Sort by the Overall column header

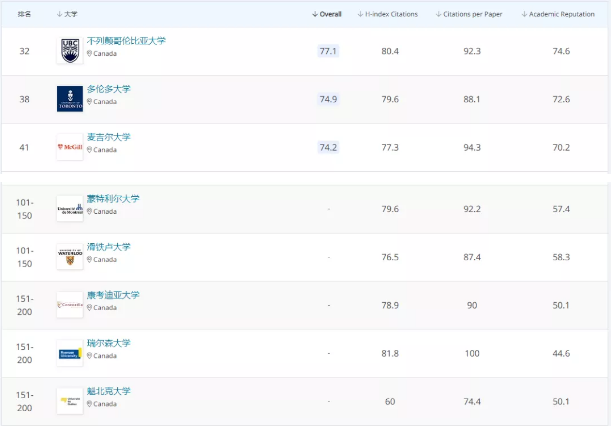click(327, 14)
